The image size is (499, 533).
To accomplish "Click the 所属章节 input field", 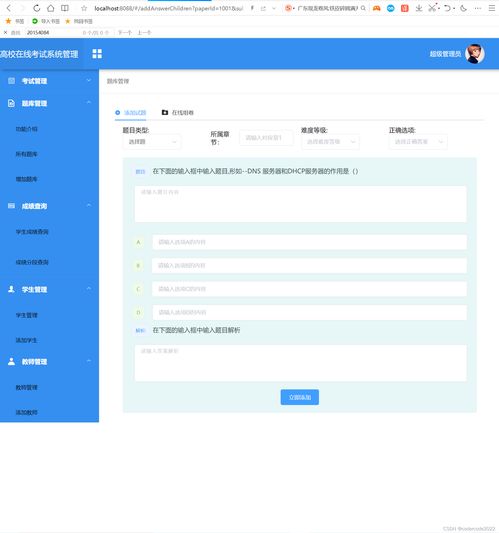I will (x=266, y=138).
